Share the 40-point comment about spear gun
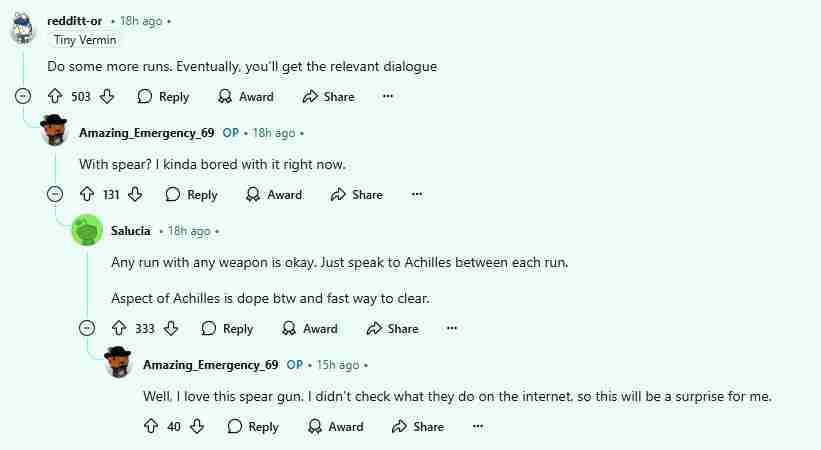The height and width of the screenshot is (450, 821). click(417, 426)
